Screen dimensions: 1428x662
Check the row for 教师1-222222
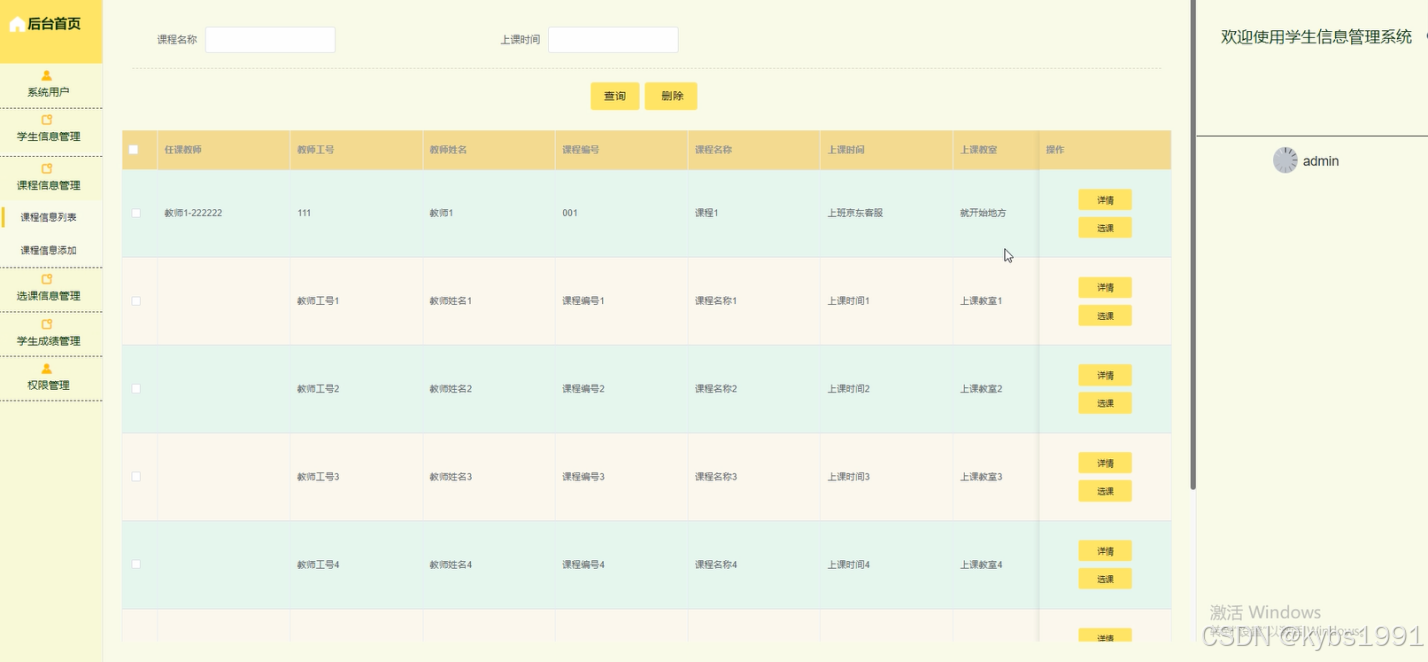coord(136,213)
